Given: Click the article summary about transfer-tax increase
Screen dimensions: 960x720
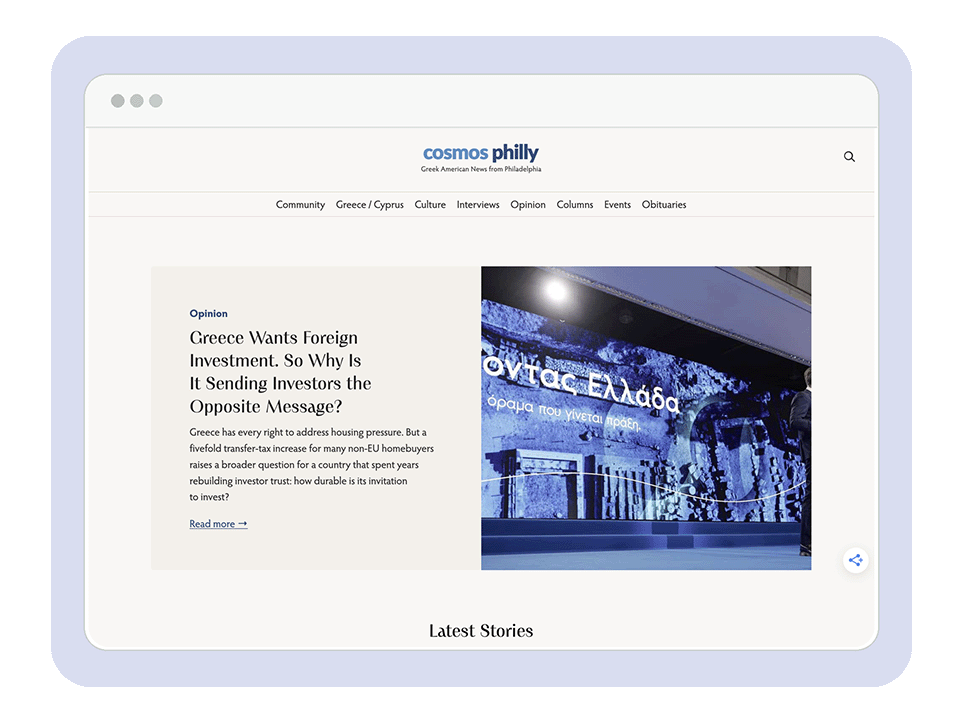Looking at the screenshot, I should [312, 465].
